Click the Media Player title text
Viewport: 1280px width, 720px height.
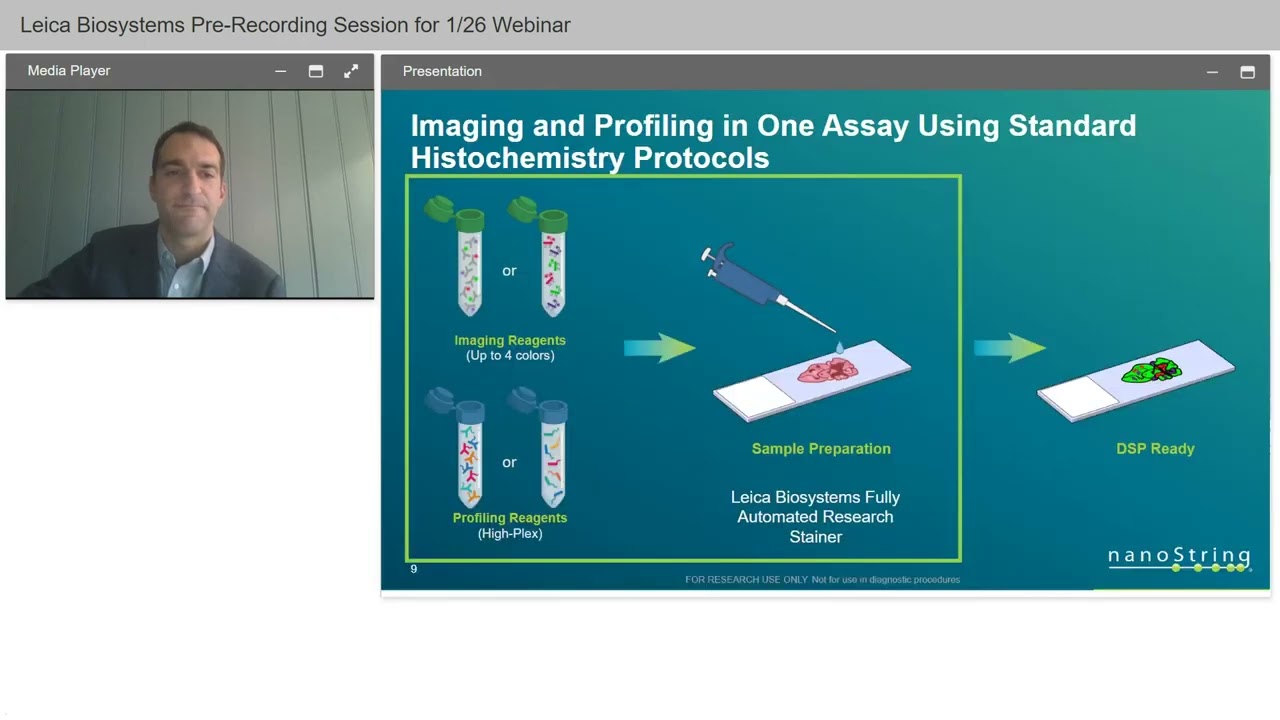69,71
